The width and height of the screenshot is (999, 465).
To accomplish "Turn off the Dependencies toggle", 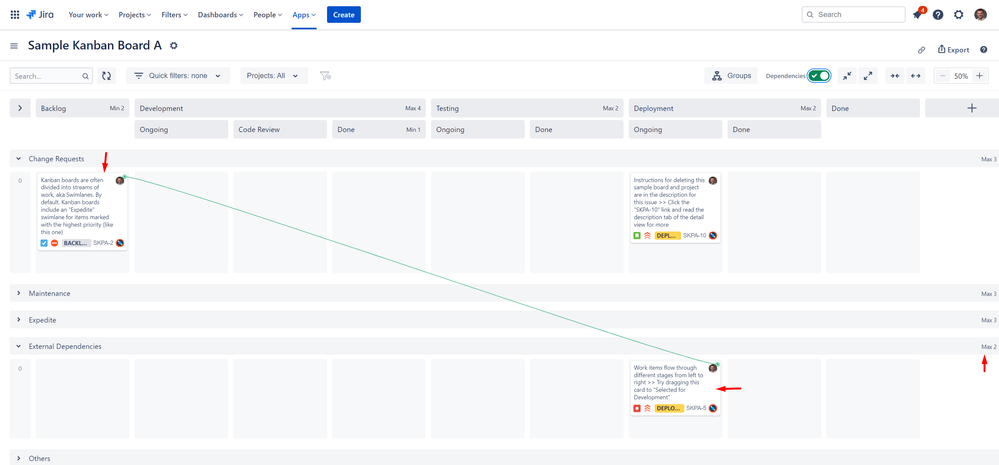I will click(819, 76).
